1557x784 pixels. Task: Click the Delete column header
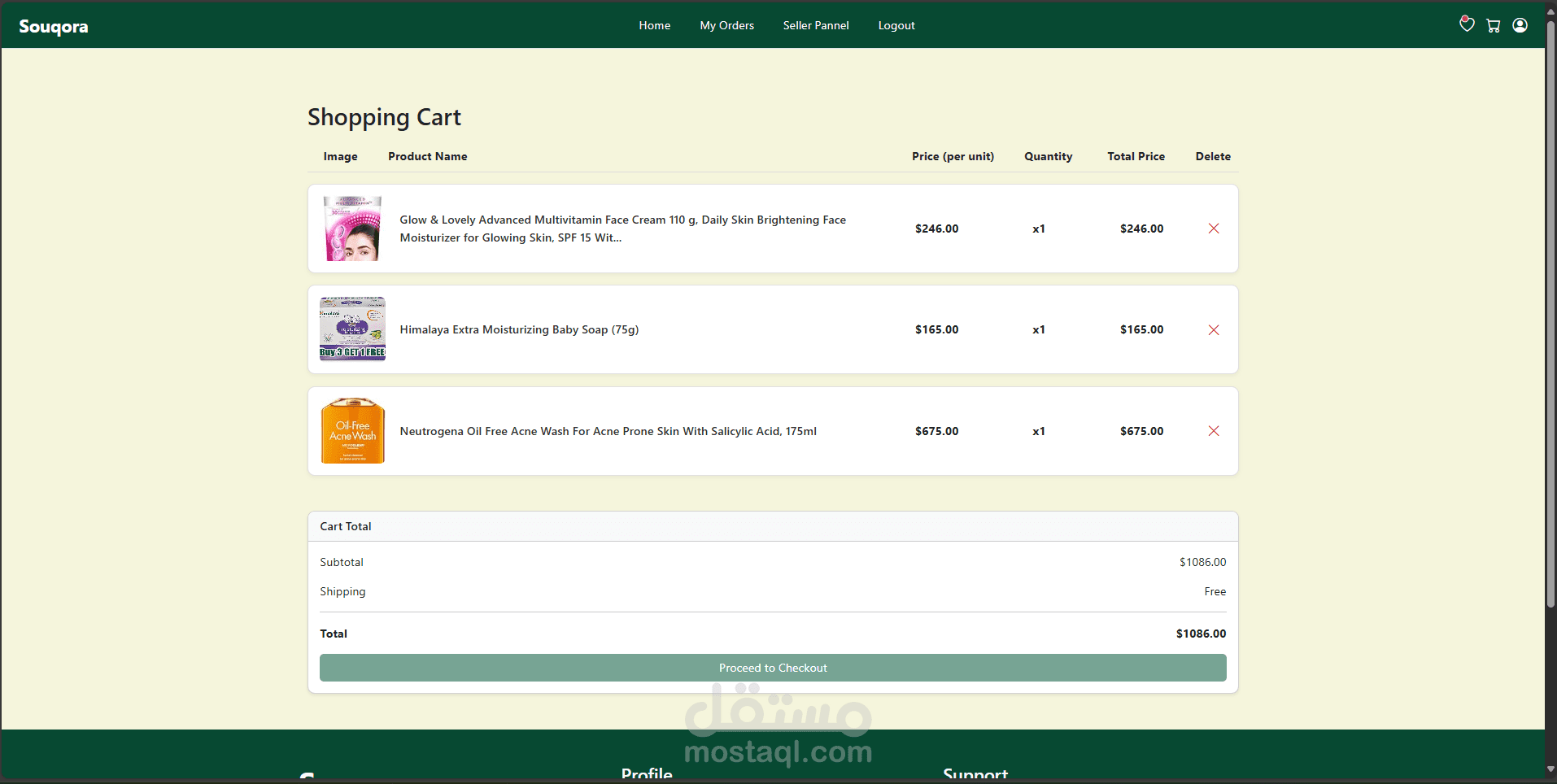1213,156
